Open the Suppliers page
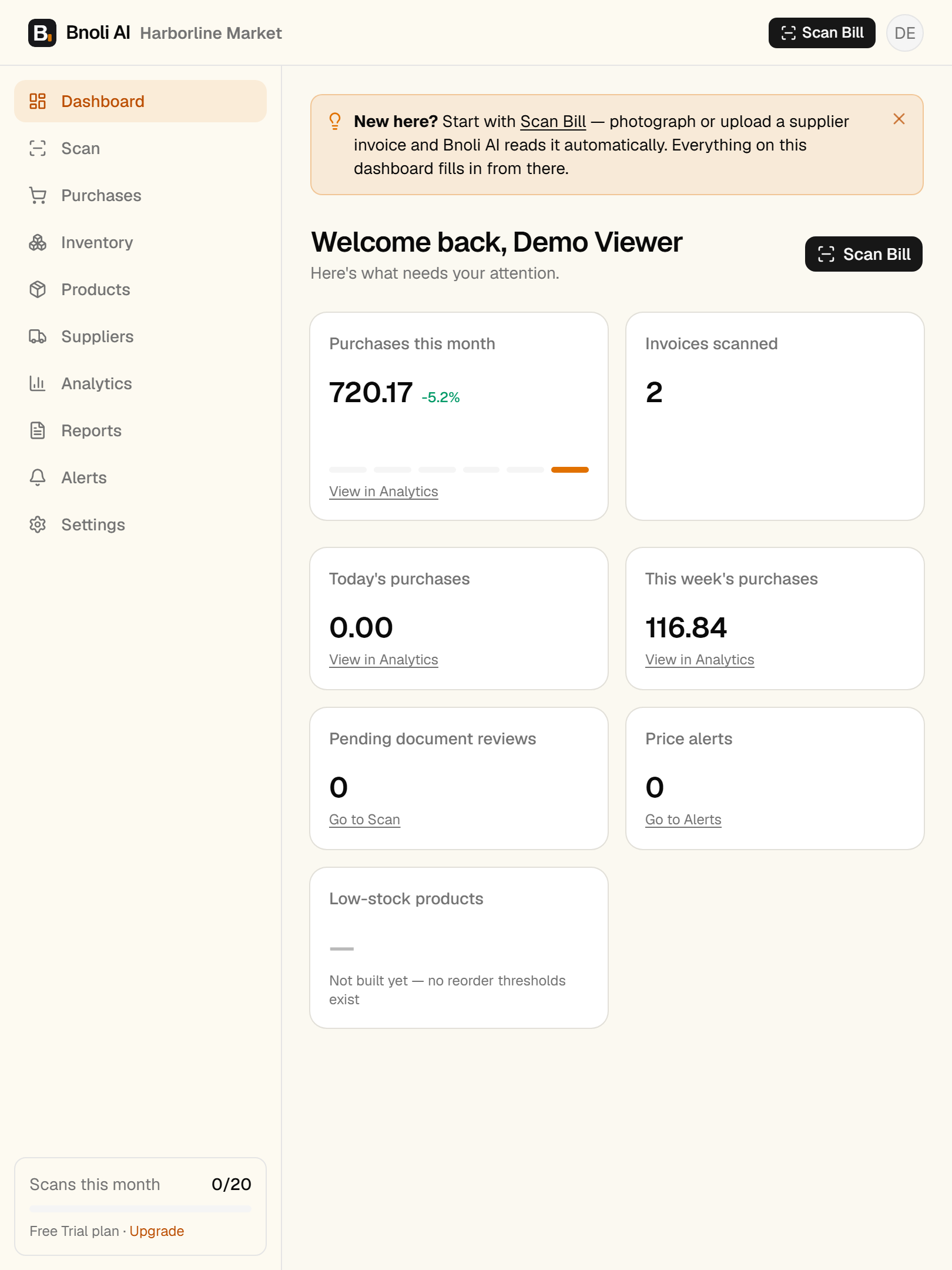952x1270 pixels. 140,336
